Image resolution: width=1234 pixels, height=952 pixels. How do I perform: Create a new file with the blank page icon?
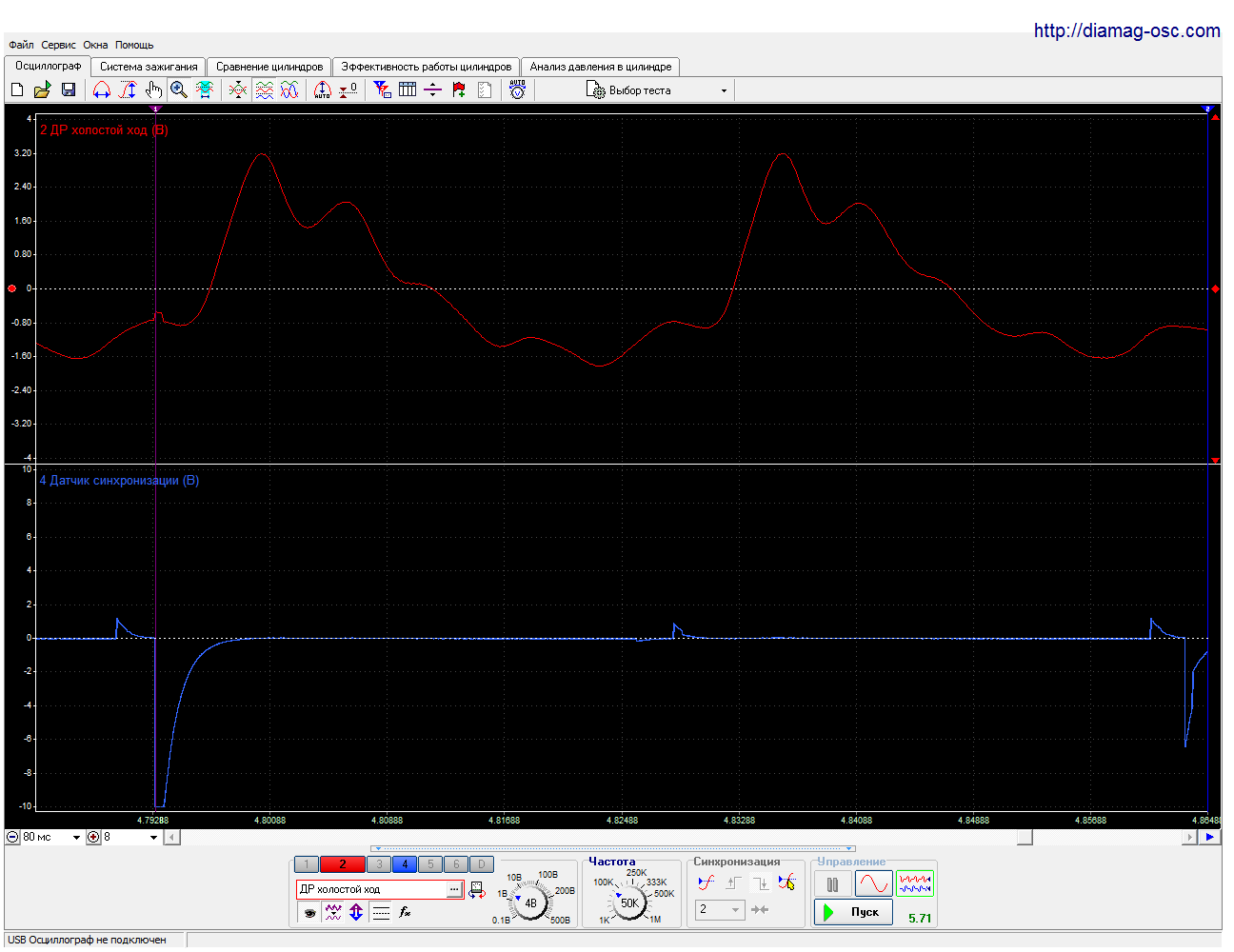(x=17, y=89)
